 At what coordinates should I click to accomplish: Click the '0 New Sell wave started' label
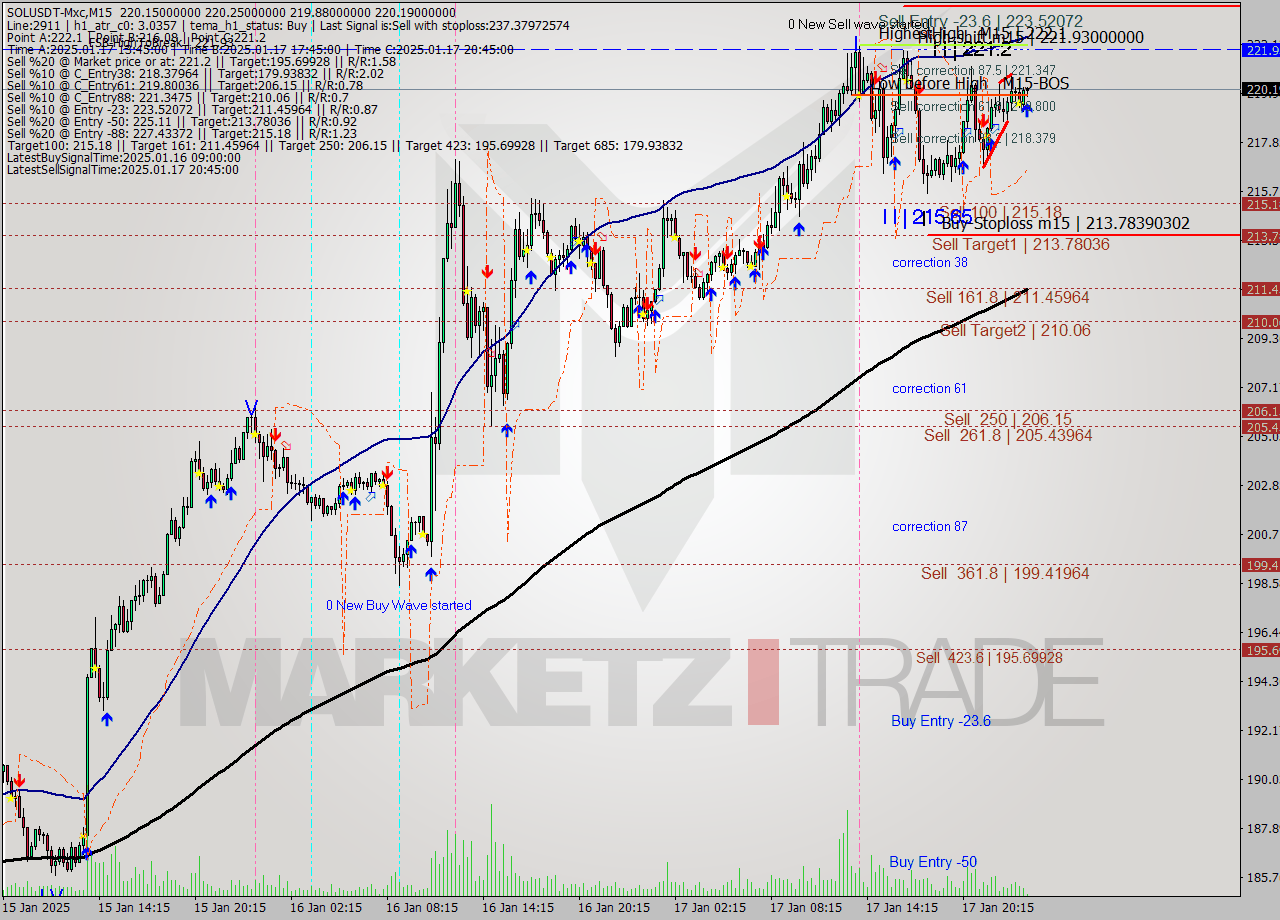click(x=858, y=24)
